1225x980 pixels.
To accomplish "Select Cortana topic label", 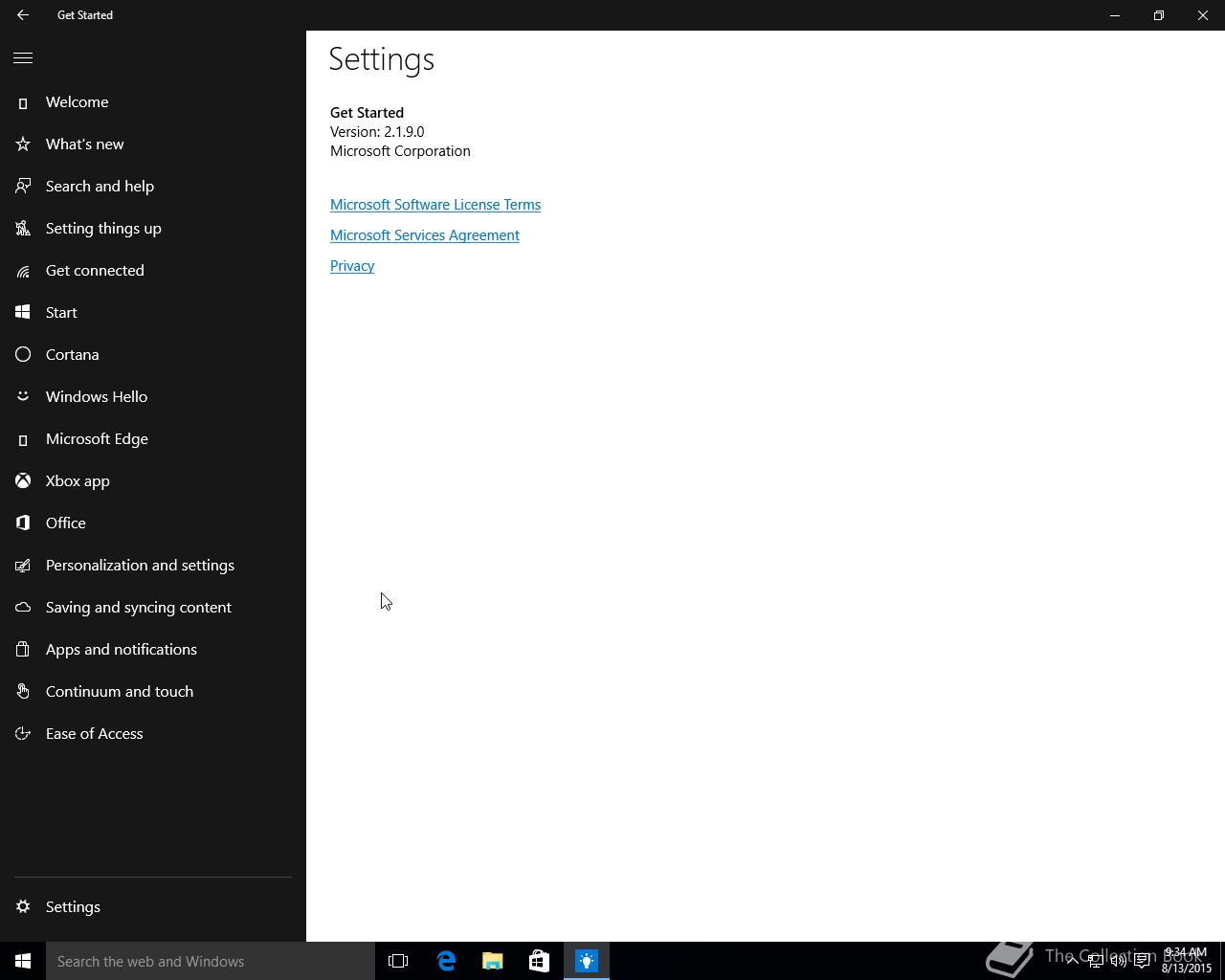I will pos(72,355).
